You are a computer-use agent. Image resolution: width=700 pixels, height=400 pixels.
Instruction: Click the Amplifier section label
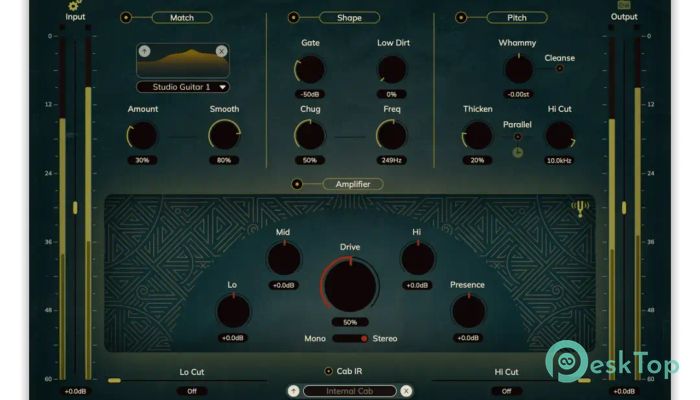click(352, 184)
